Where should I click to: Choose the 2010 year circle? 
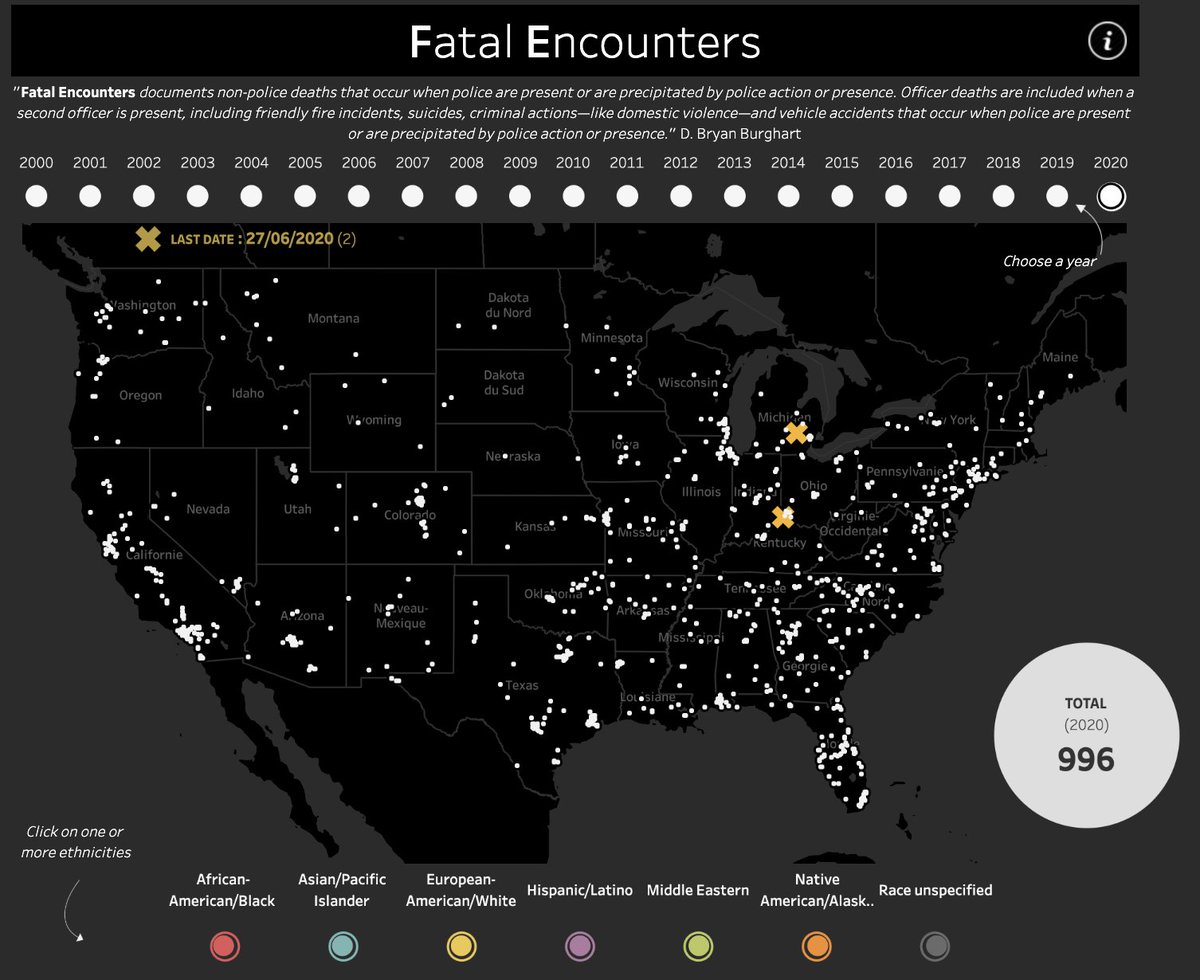(x=573, y=196)
